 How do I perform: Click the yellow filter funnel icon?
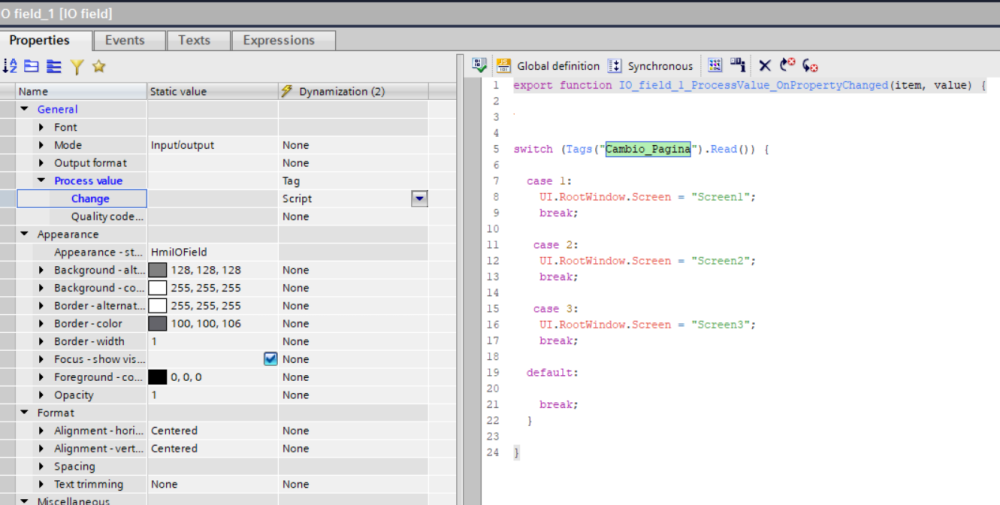click(76, 66)
